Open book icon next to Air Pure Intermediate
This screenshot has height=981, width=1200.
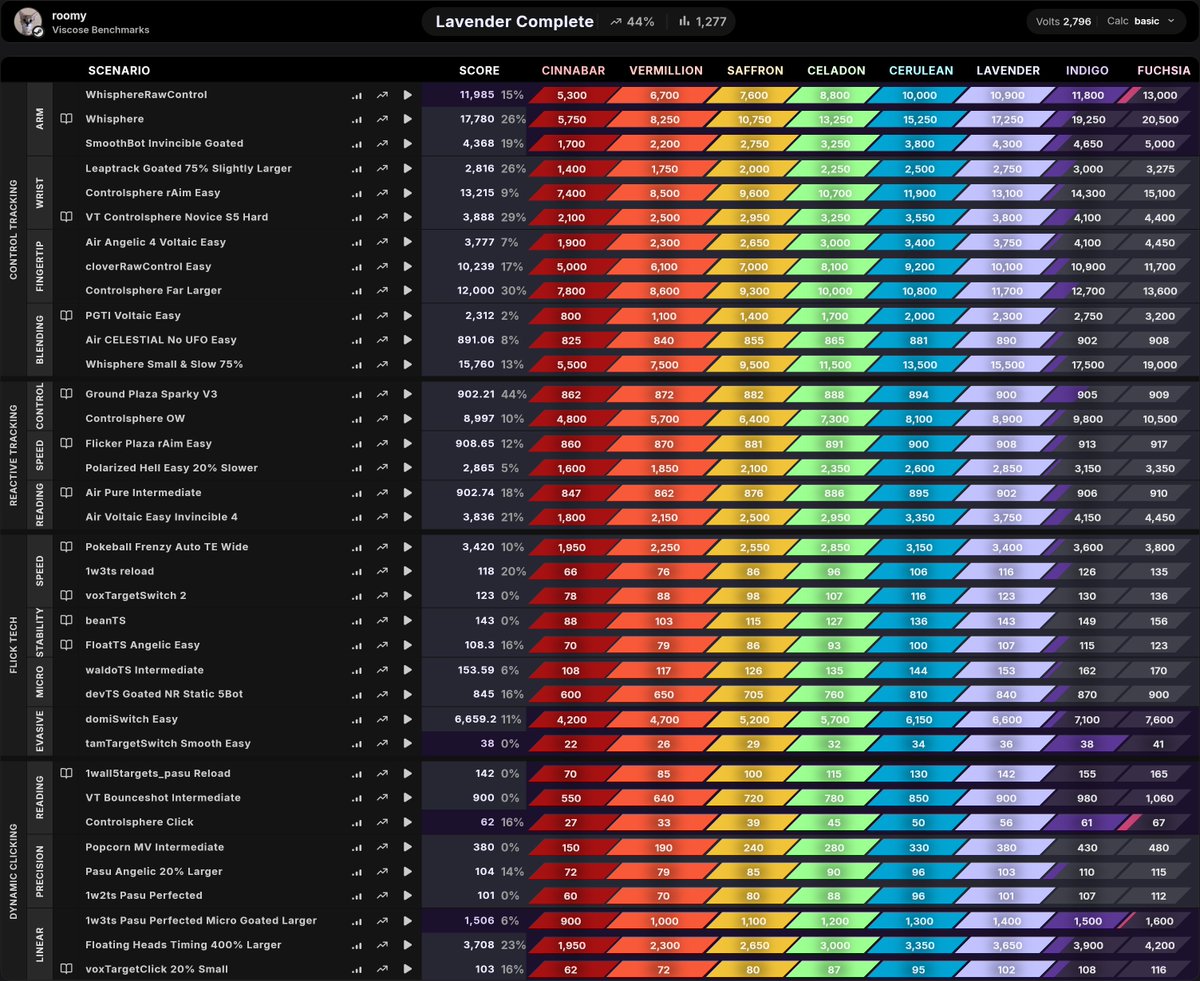[67, 492]
